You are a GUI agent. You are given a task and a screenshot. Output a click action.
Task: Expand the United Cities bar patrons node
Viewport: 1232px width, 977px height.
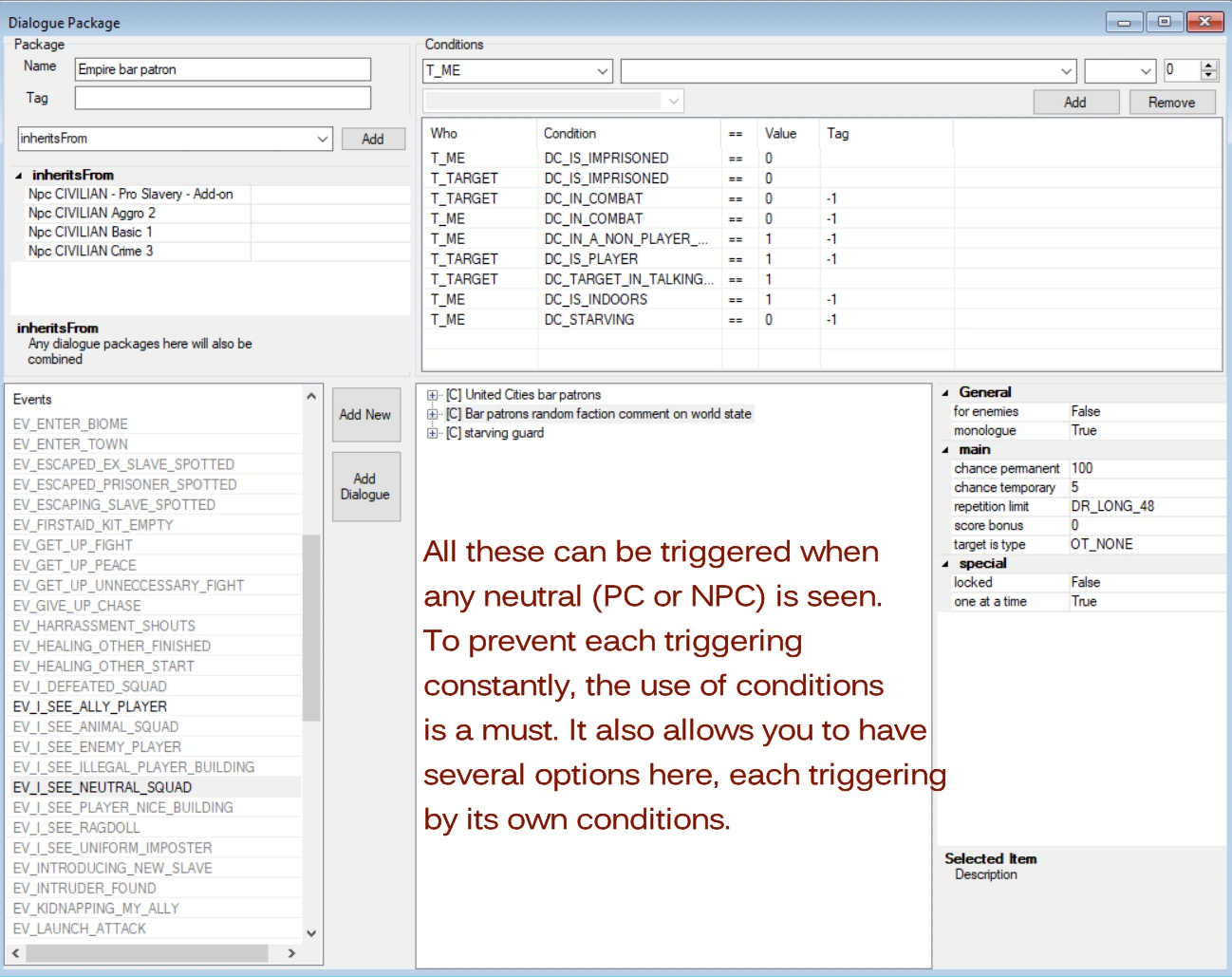[x=432, y=395]
